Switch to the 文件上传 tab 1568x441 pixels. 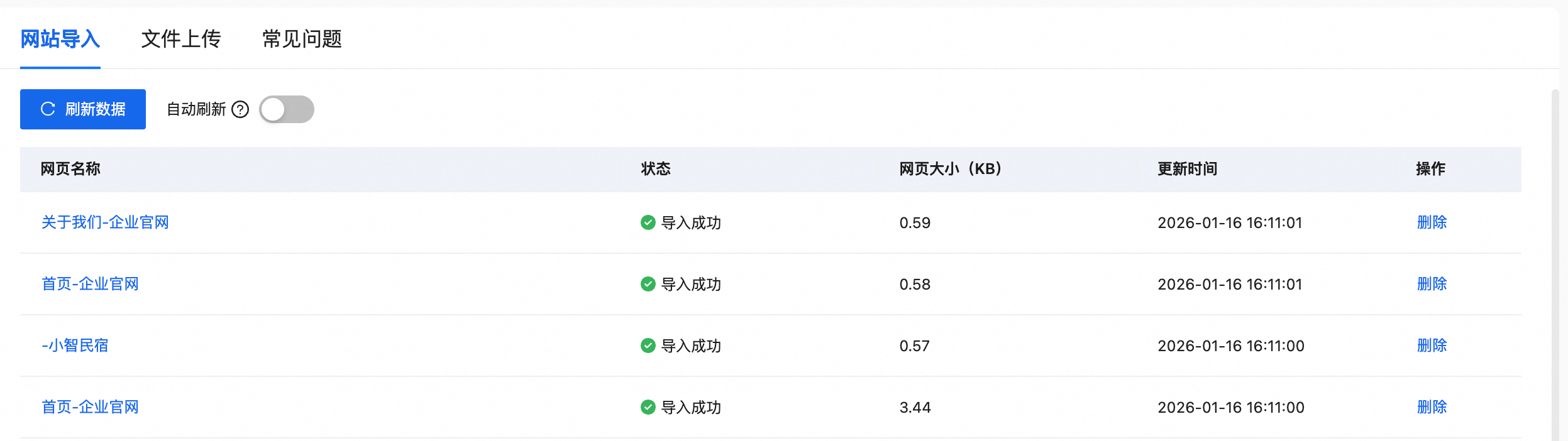coord(181,39)
